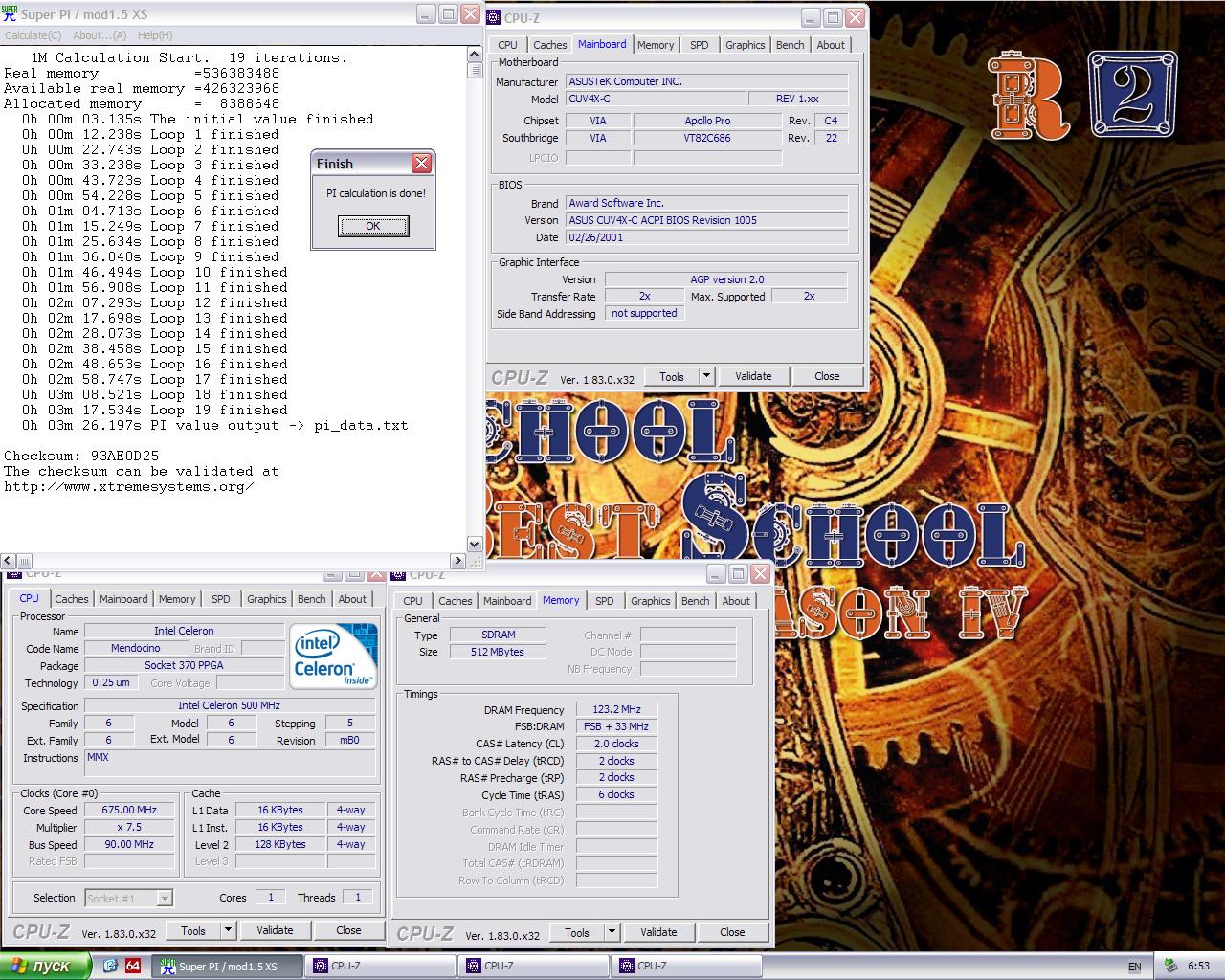1225x980 pixels.
Task: Select Bench tab in the CPU-Z SDRAM timings window
Action: point(696,601)
